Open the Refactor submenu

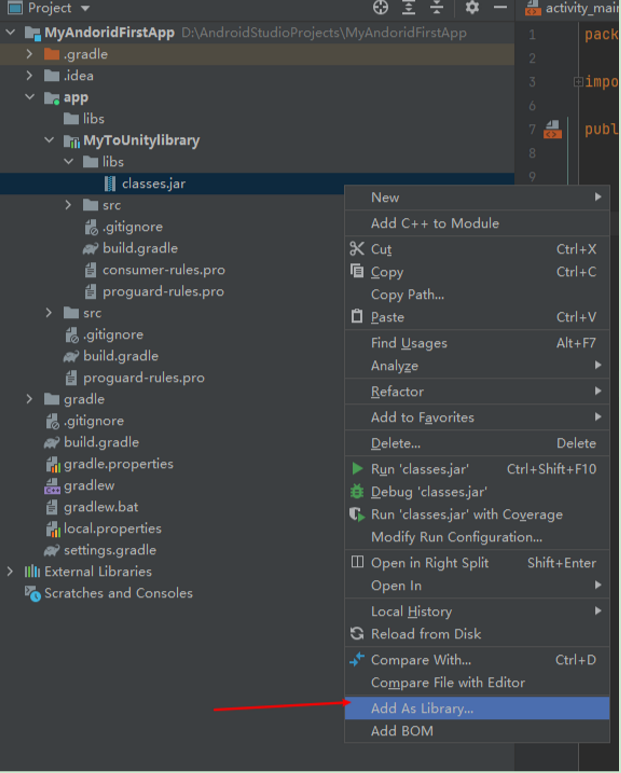pyautogui.click(x=477, y=392)
